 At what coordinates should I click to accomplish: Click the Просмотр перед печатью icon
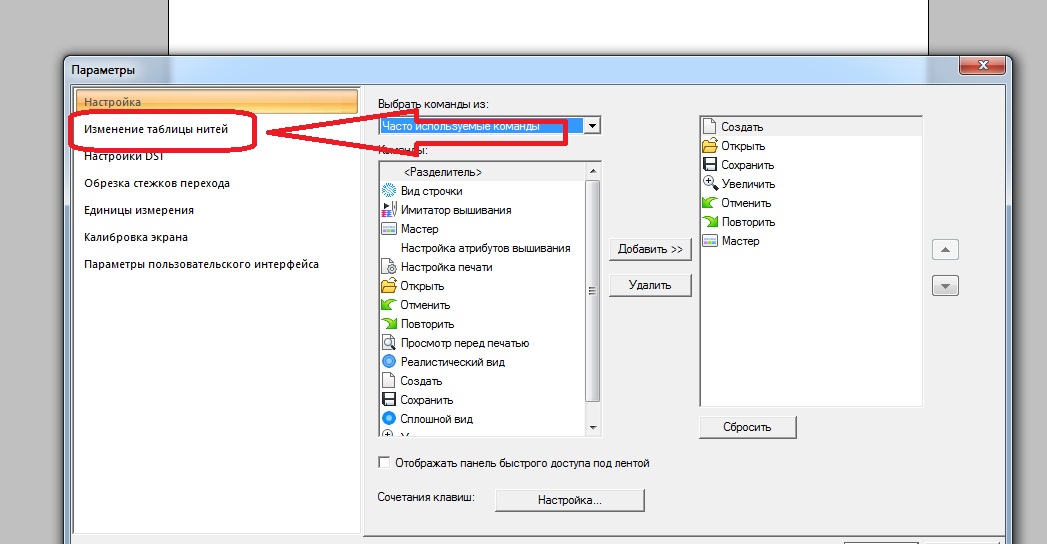tap(389, 343)
